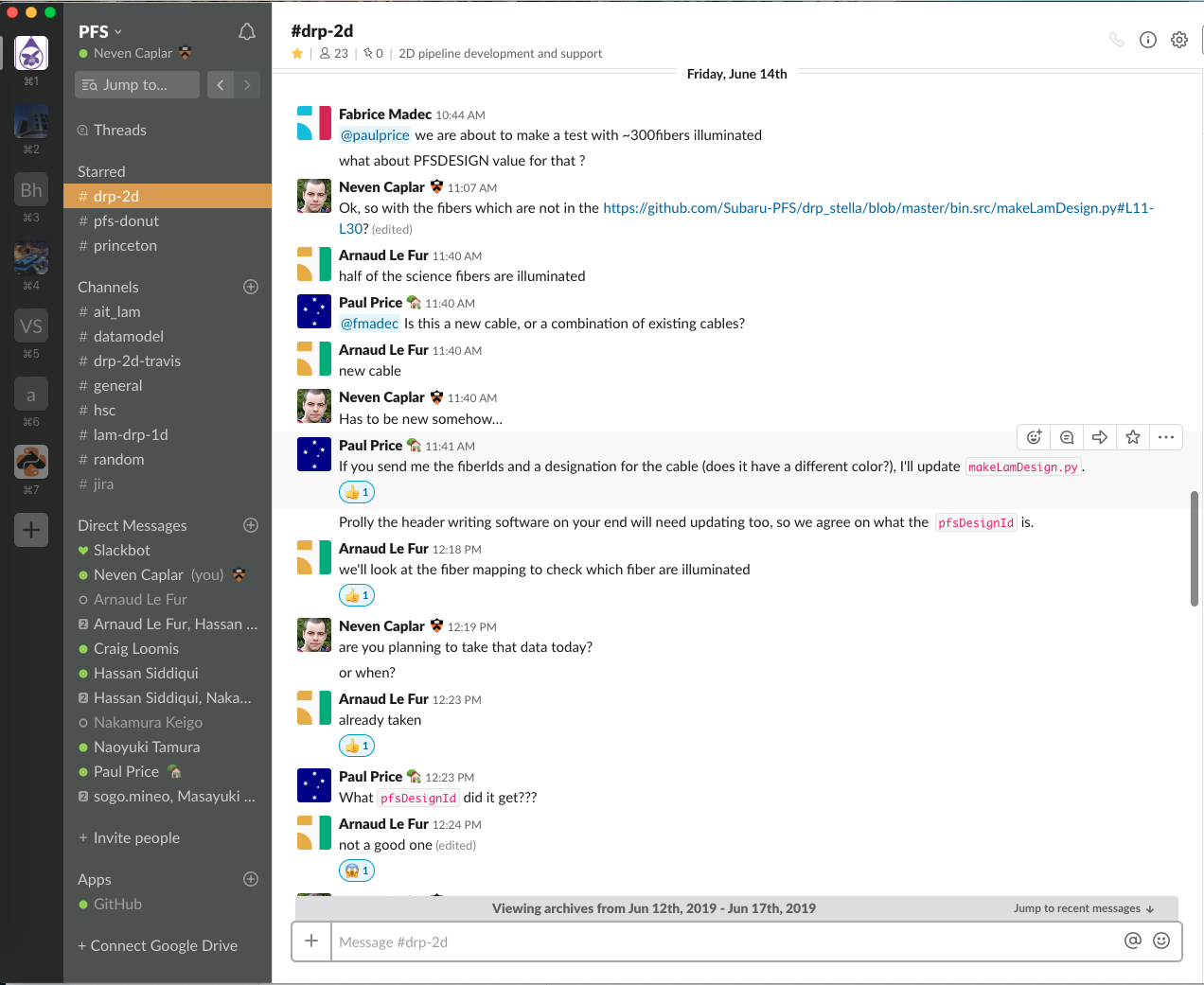
Task: Open emoji picker in message box
Action: (x=1161, y=941)
